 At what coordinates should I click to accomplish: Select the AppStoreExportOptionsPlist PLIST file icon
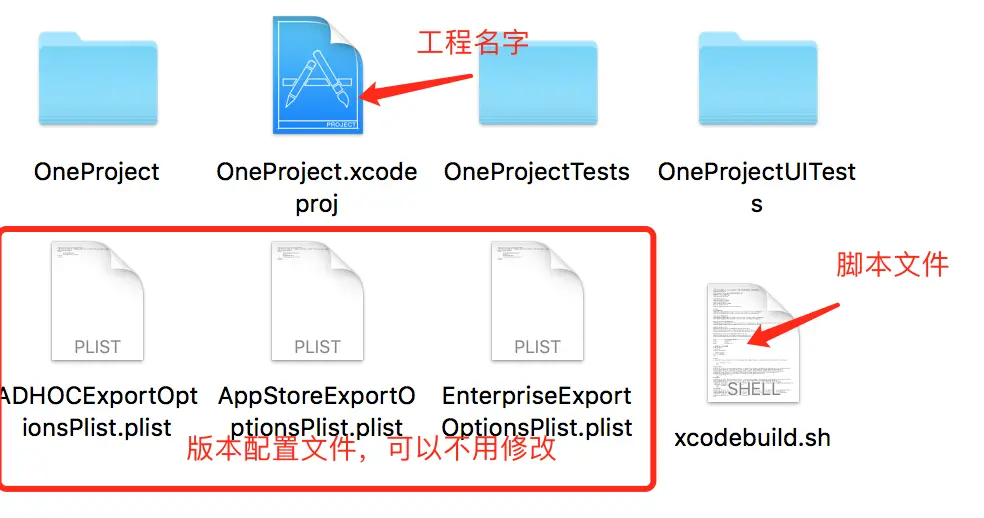point(318,301)
